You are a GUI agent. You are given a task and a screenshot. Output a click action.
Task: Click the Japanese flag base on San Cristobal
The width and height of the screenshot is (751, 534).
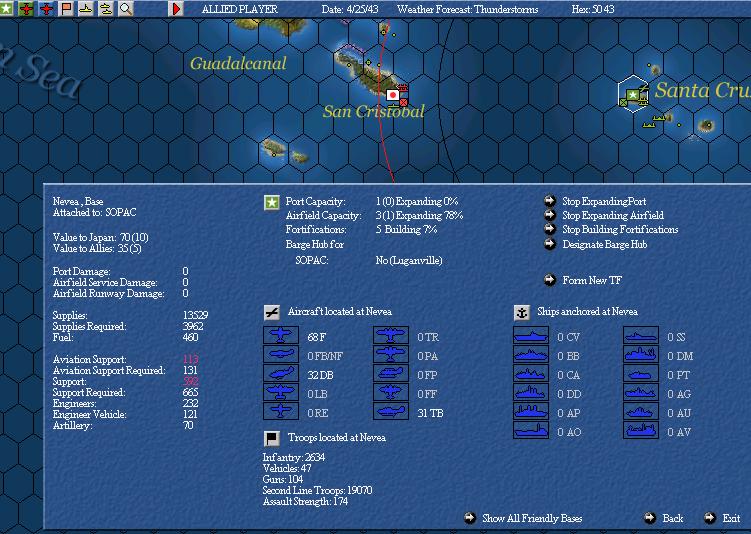click(x=393, y=95)
